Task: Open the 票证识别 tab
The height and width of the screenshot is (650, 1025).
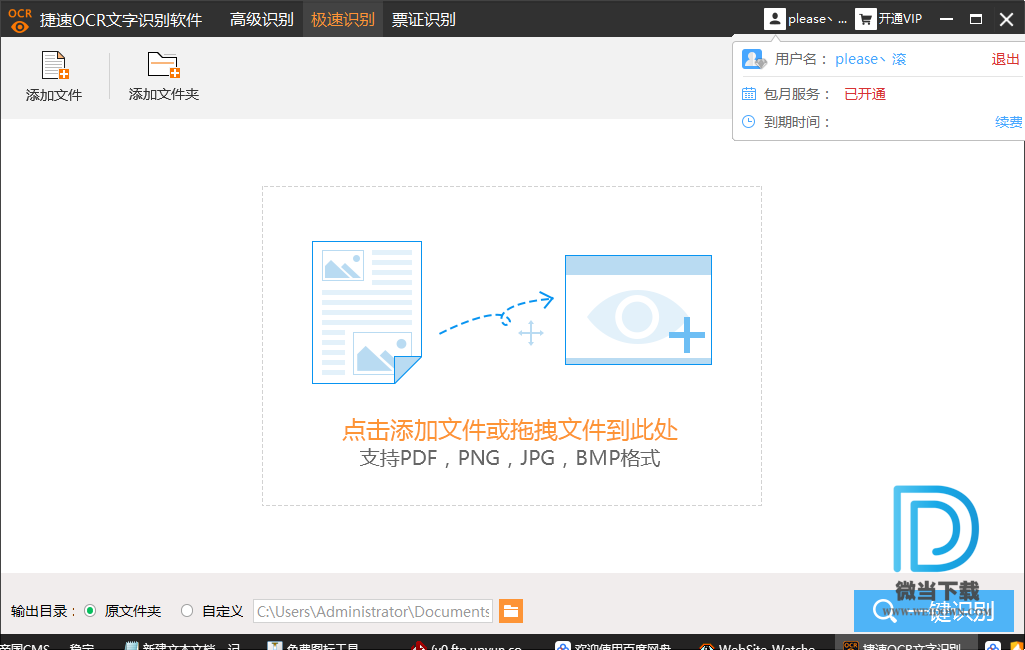Action: 423,19
